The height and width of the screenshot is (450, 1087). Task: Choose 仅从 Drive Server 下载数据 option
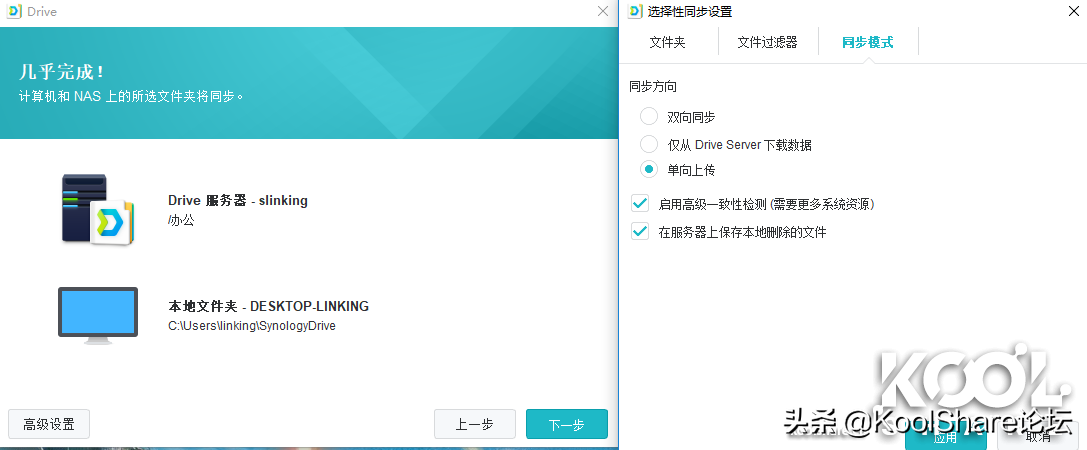[649, 144]
